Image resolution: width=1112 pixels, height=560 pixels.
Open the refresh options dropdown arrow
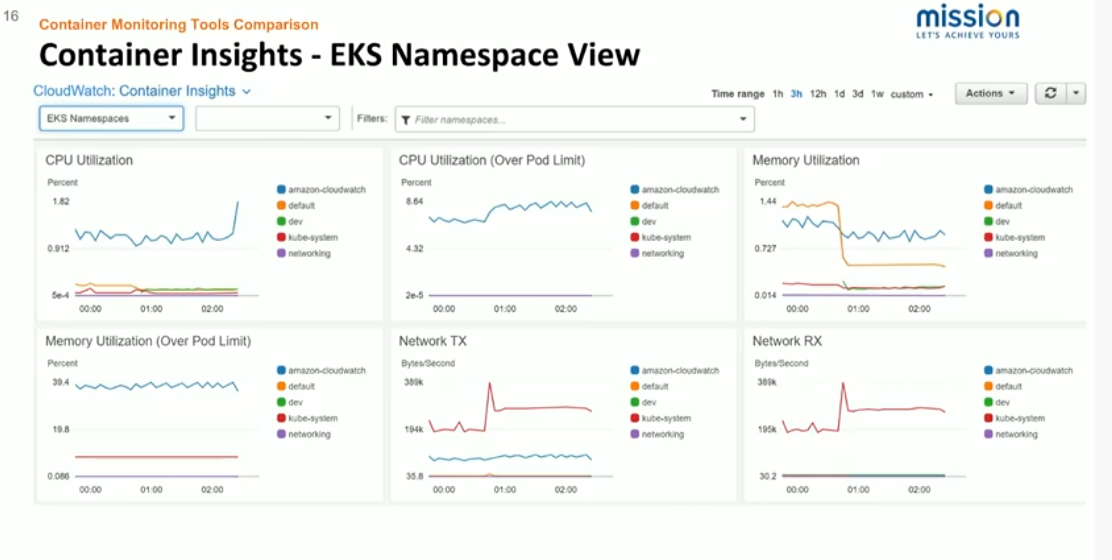[x=1076, y=93]
